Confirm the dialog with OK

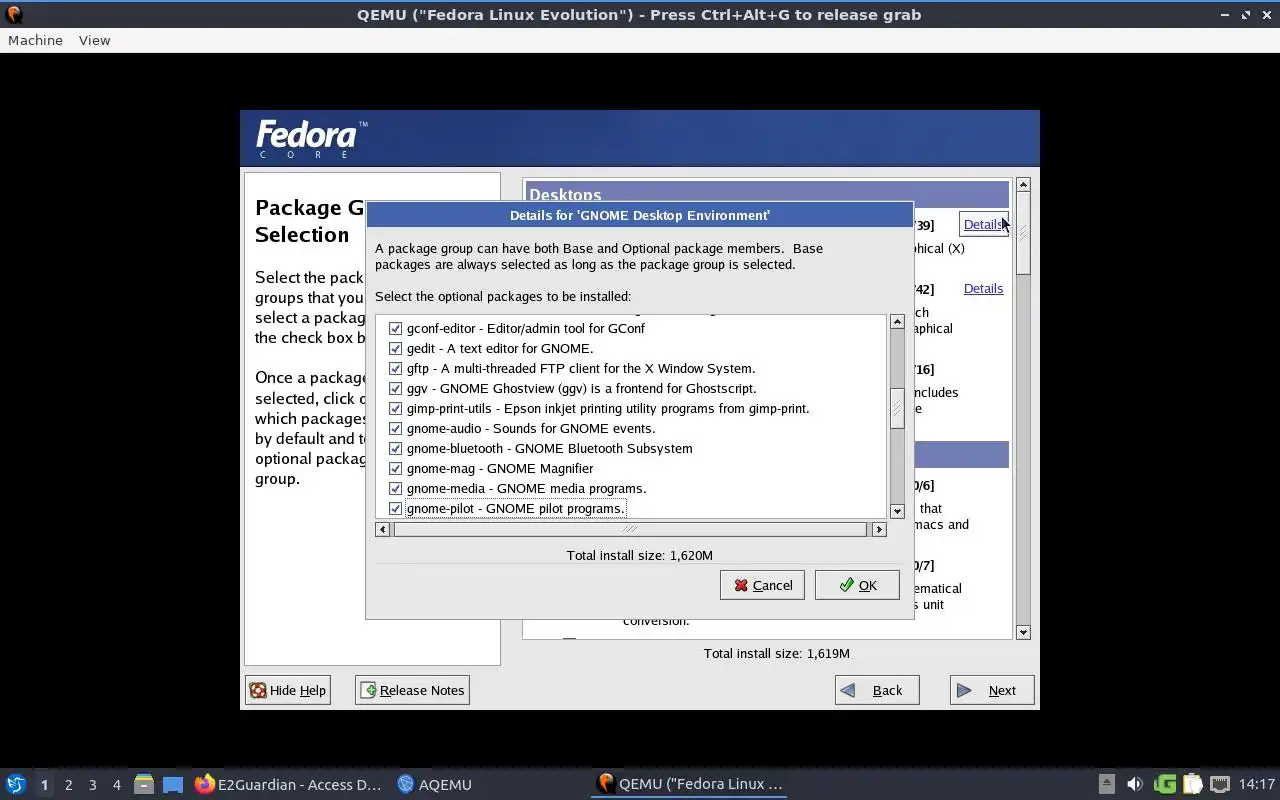[x=857, y=585]
